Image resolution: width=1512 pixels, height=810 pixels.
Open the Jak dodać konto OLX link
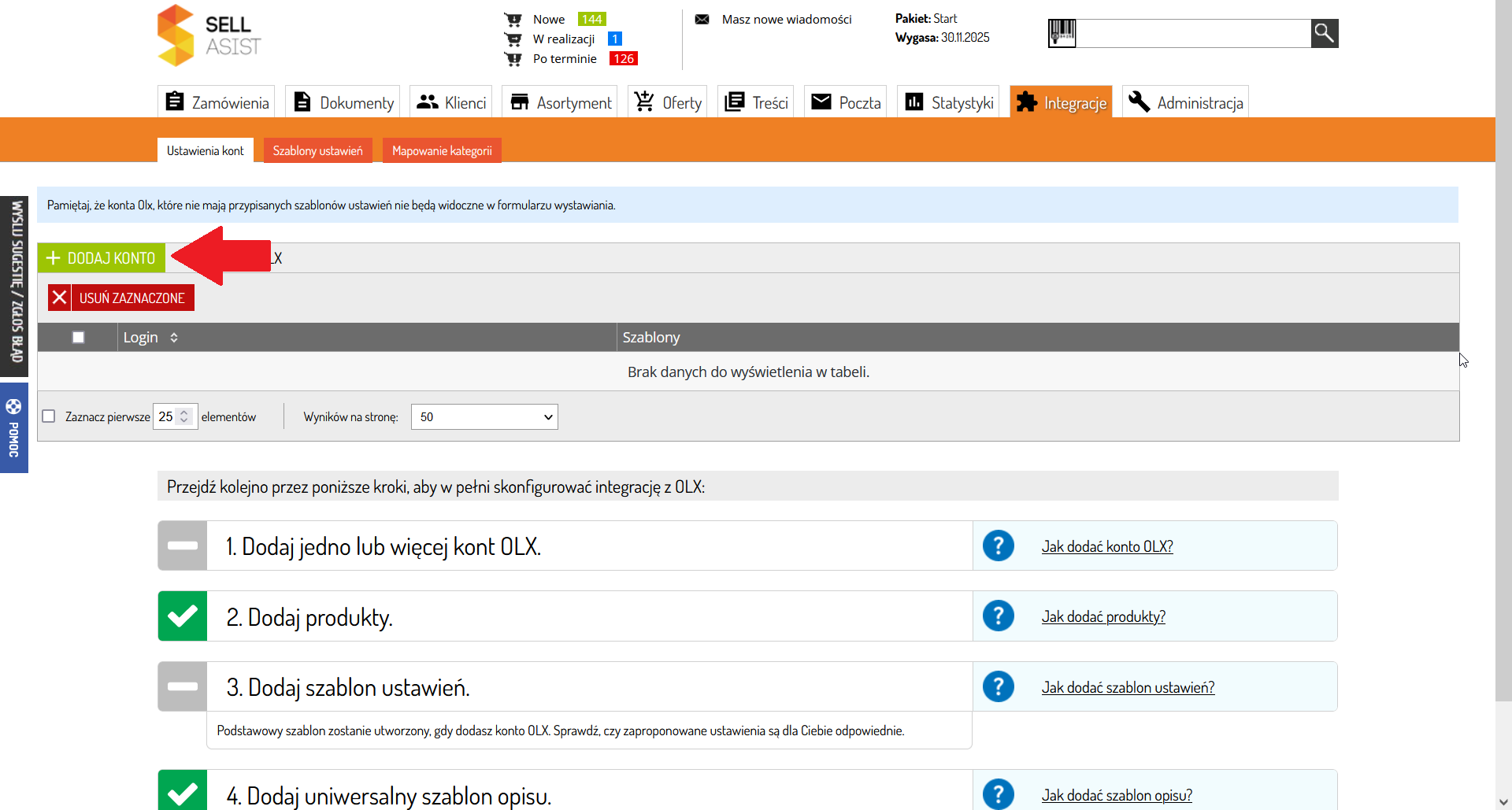1106,546
